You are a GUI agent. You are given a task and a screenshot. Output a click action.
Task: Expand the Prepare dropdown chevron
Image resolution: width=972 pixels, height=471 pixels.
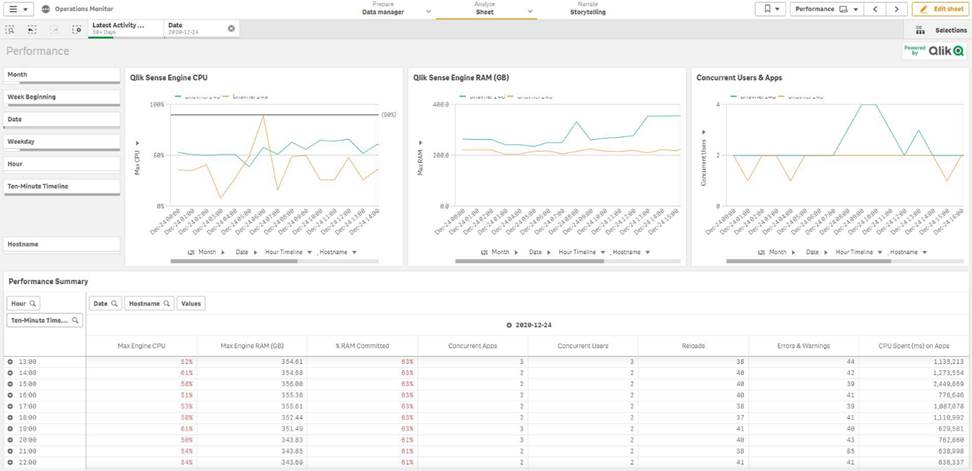coord(428,11)
